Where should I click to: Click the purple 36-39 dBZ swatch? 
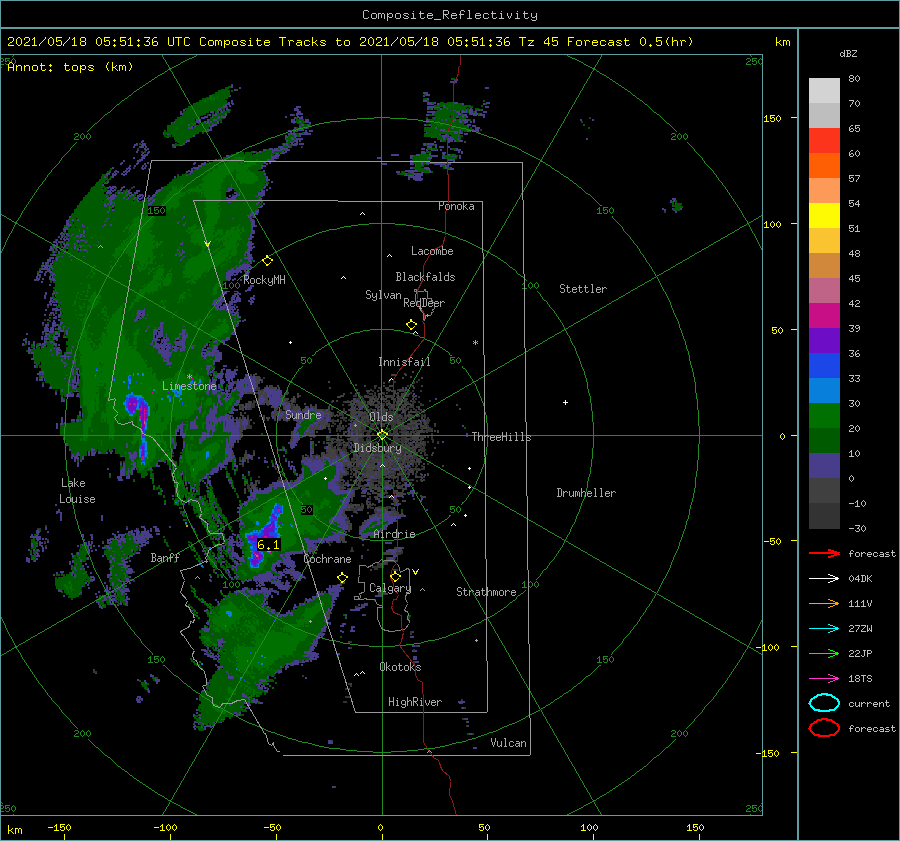(x=824, y=341)
